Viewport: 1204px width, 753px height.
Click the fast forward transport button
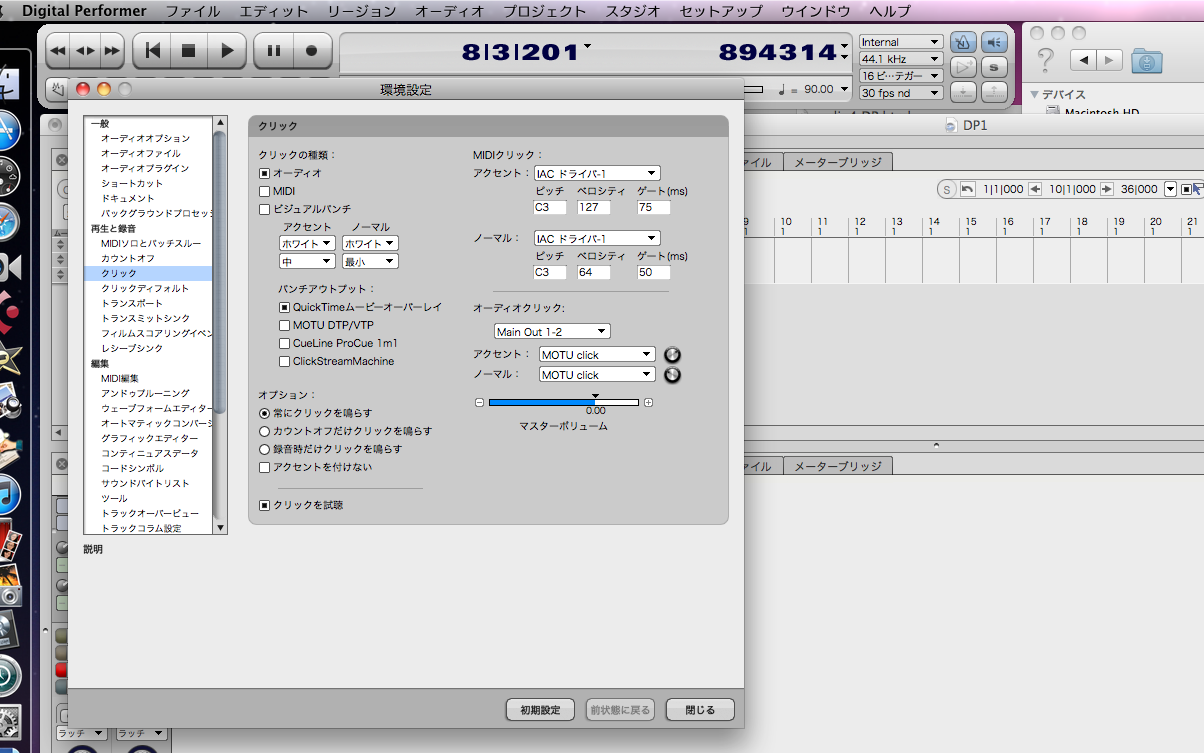click(x=113, y=50)
